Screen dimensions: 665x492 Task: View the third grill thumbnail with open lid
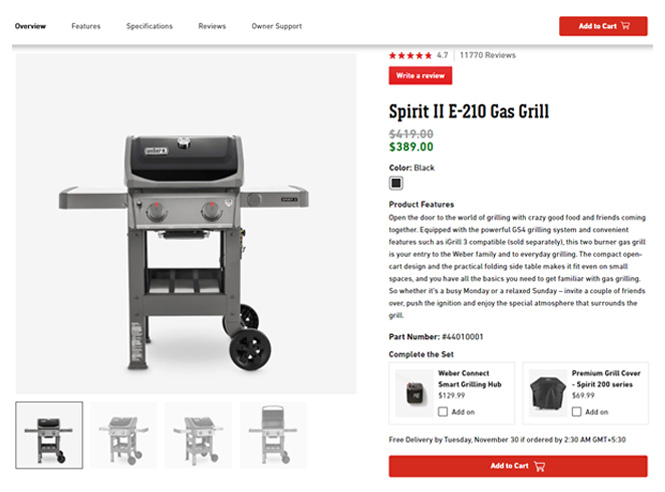tap(198, 435)
